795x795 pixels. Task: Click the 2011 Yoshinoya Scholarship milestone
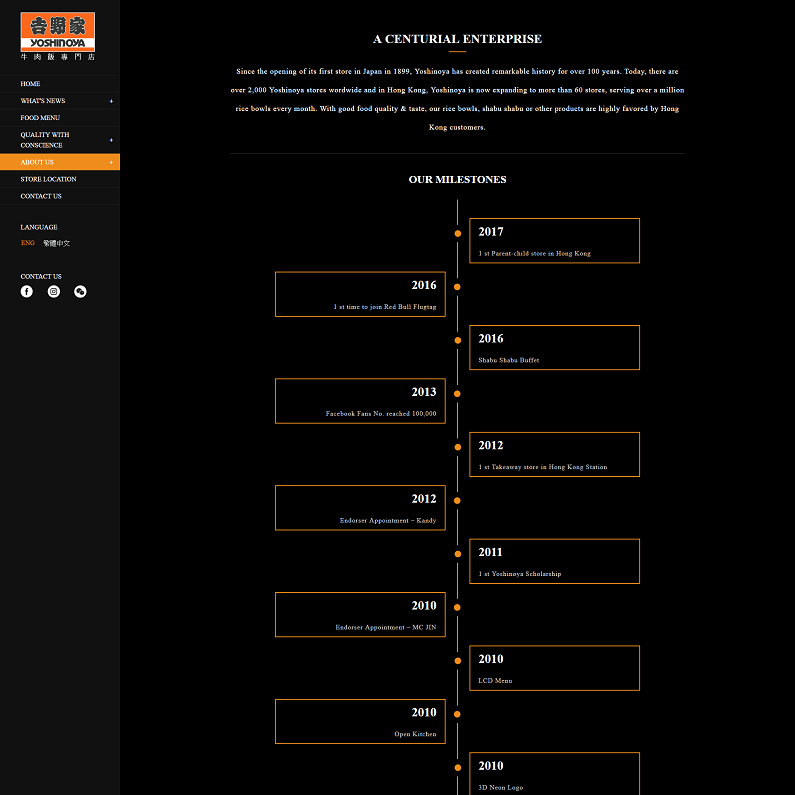[554, 561]
